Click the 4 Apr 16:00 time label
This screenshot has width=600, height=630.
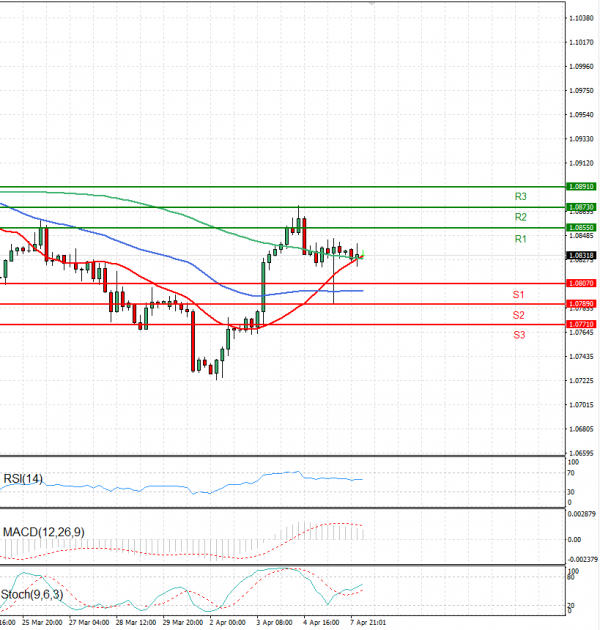tap(322, 622)
